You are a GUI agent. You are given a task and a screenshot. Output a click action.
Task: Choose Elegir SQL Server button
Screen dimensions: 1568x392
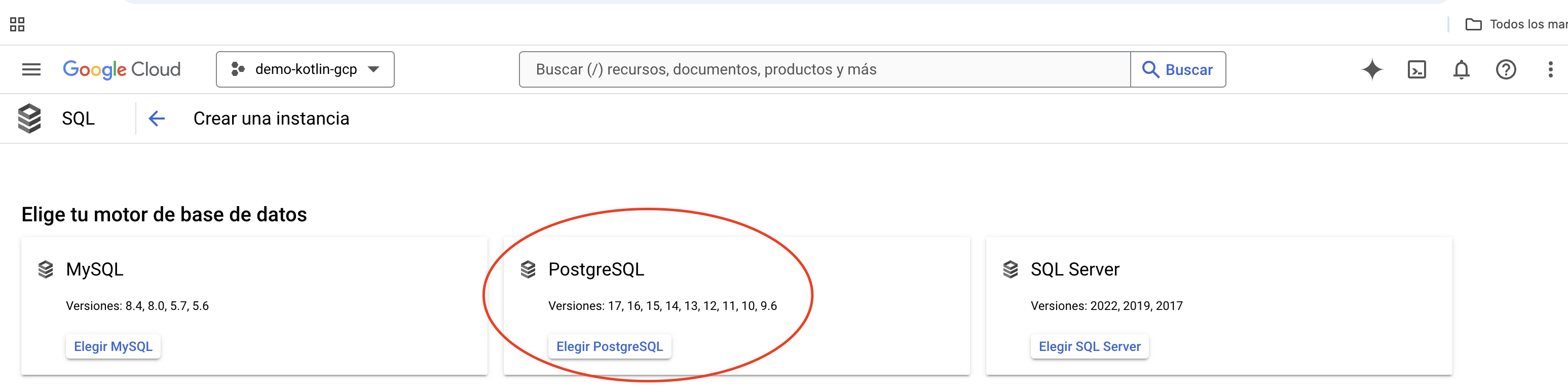(x=1090, y=346)
